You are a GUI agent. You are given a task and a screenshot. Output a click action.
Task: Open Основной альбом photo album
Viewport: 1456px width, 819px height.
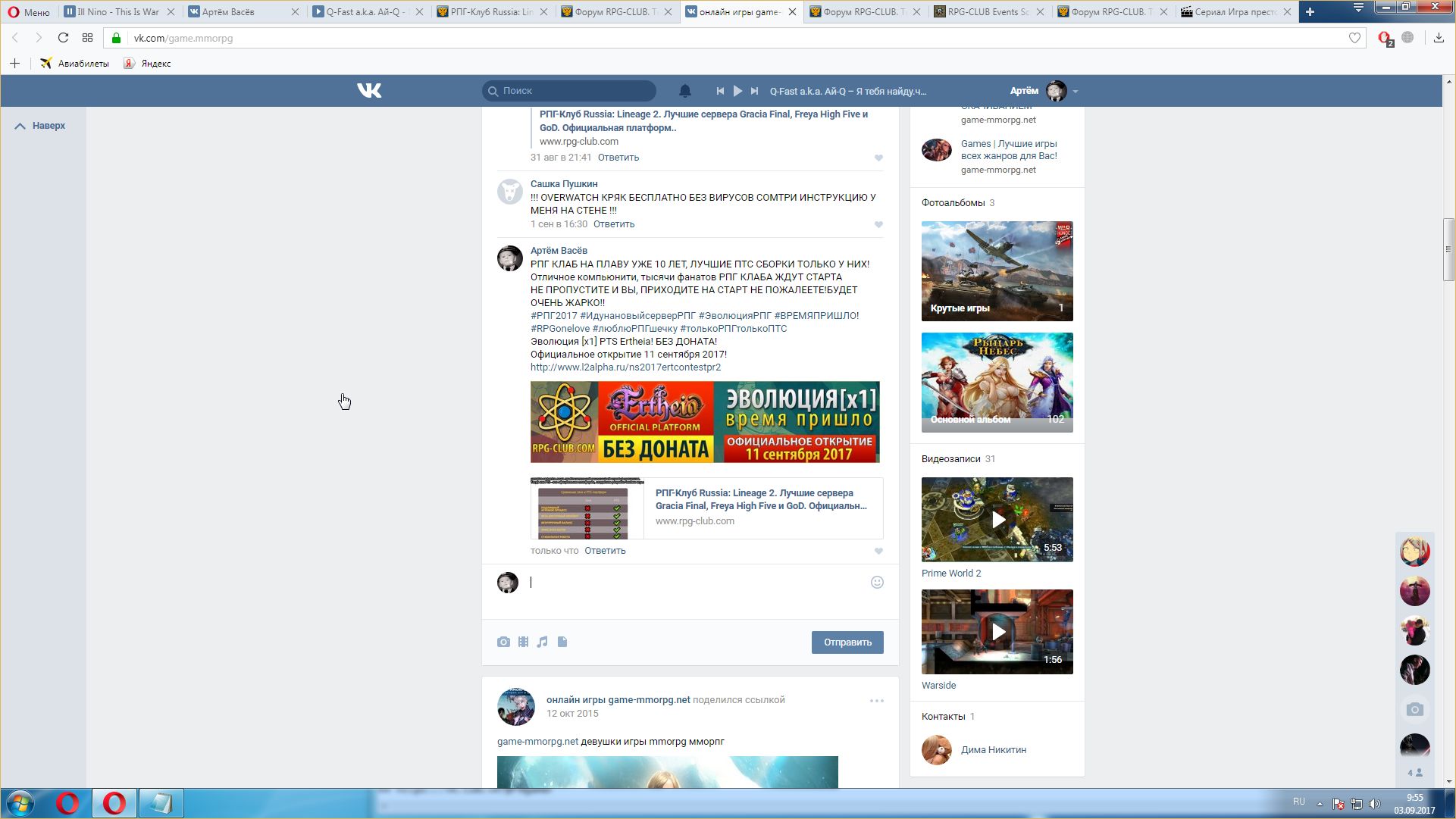coord(997,383)
